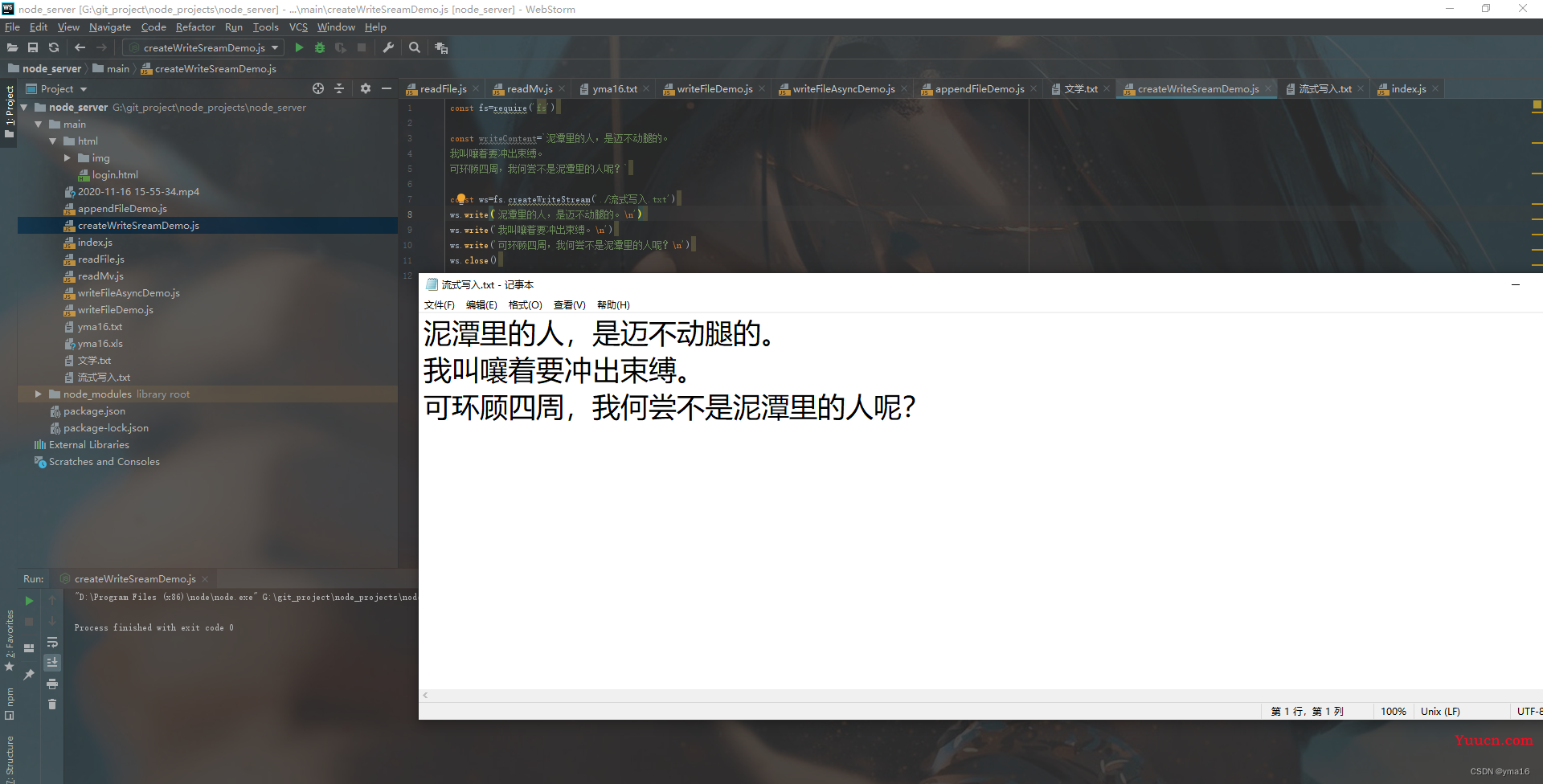Viewport: 1543px width, 784px height.
Task: Click the Save All toolbar icon
Action: point(33,47)
